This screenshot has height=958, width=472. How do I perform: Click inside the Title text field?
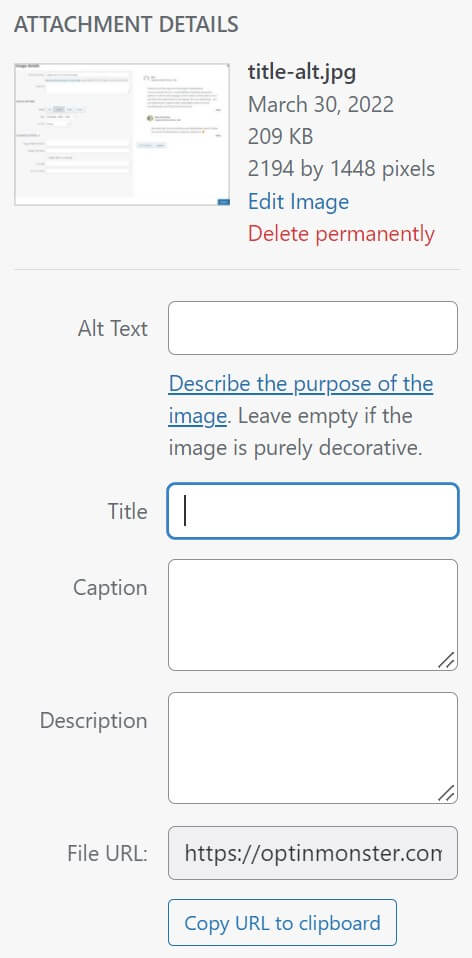coord(313,511)
